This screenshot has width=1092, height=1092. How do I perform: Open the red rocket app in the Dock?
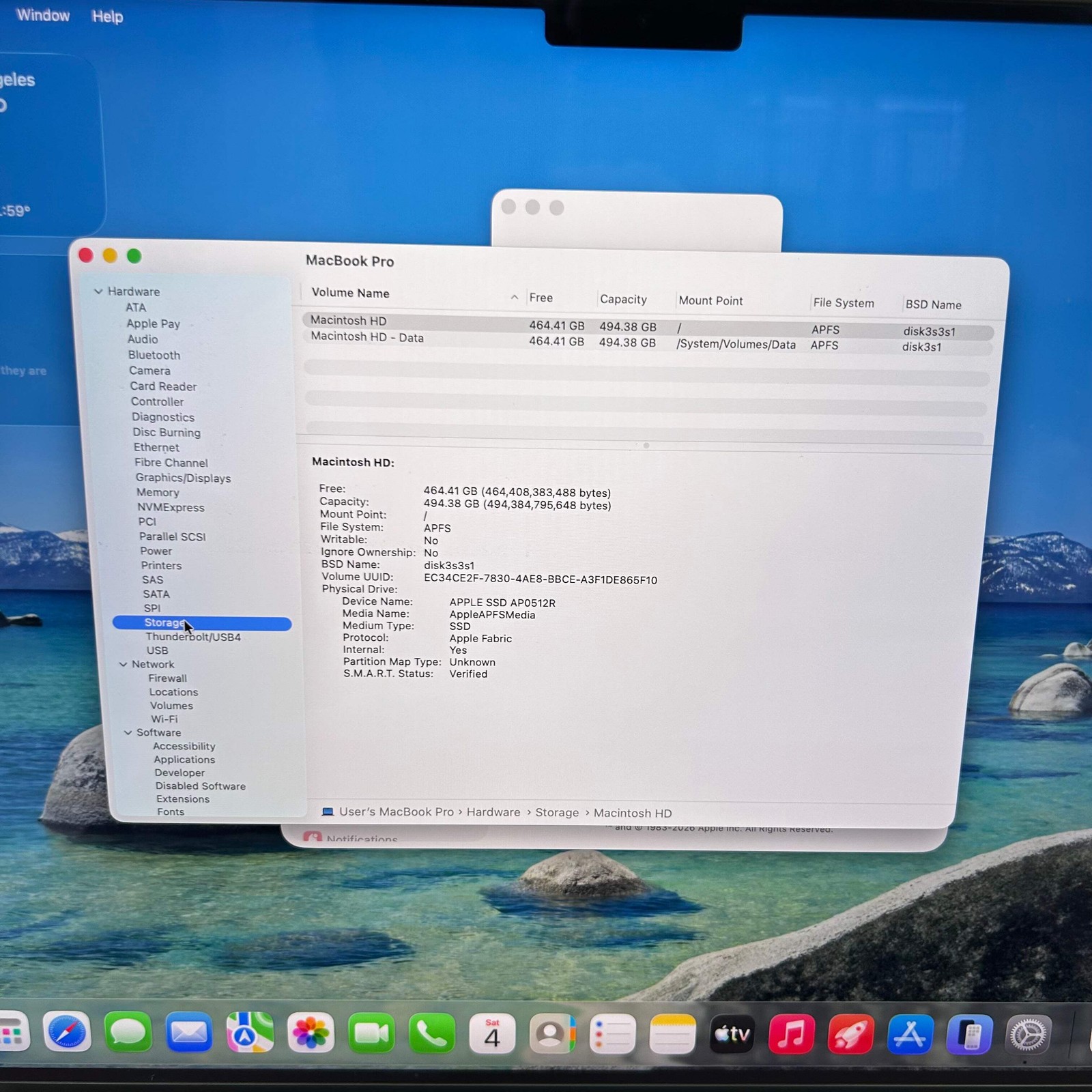coord(850,1033)
